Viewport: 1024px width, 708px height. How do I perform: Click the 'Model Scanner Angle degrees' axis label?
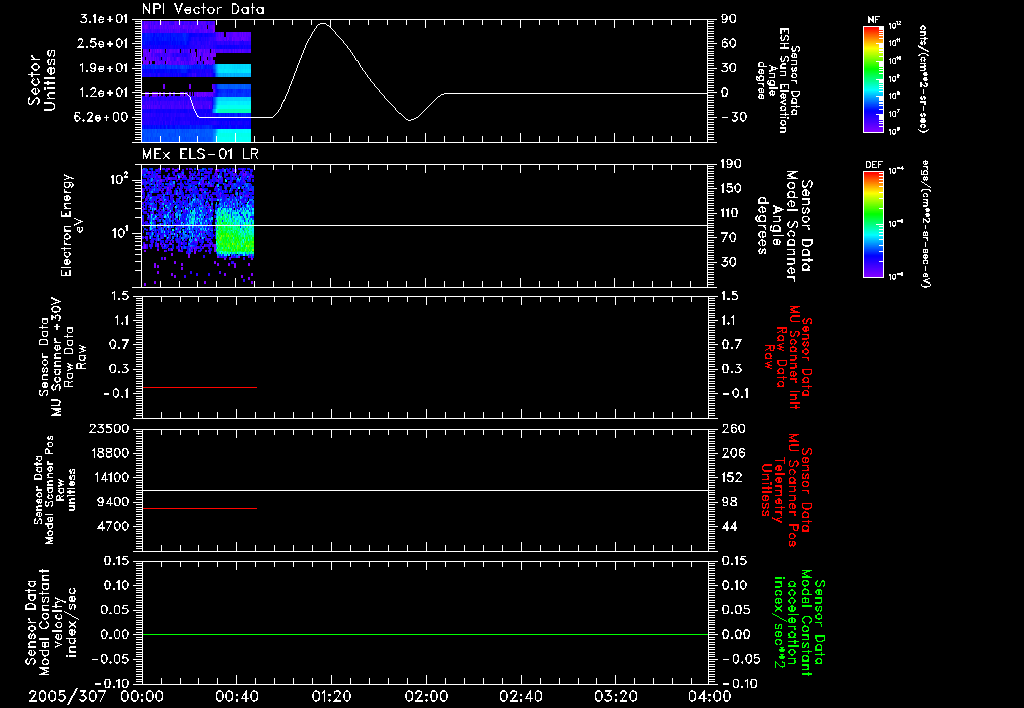[x=784, y=226]
